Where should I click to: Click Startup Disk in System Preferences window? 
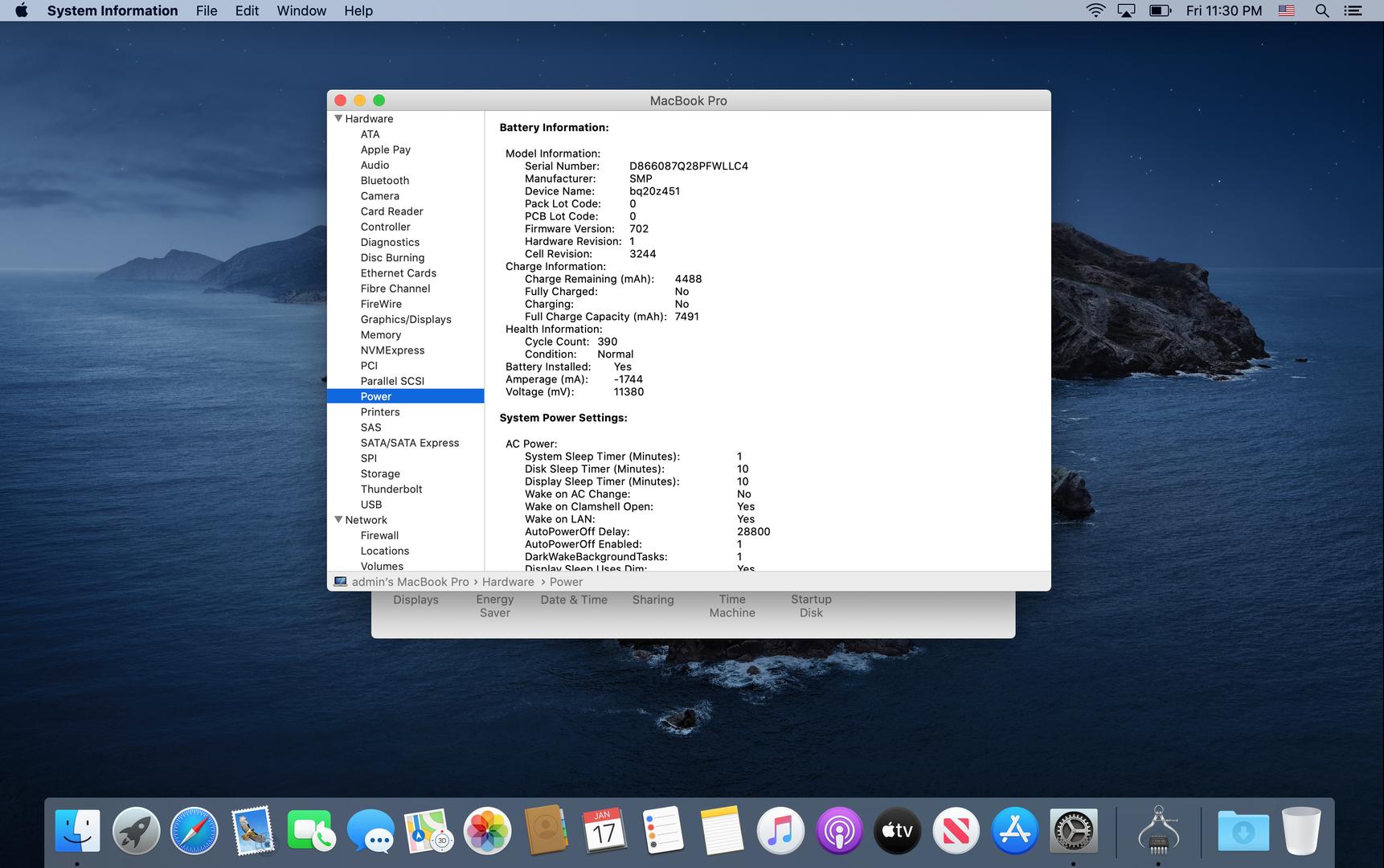(811, 606)
